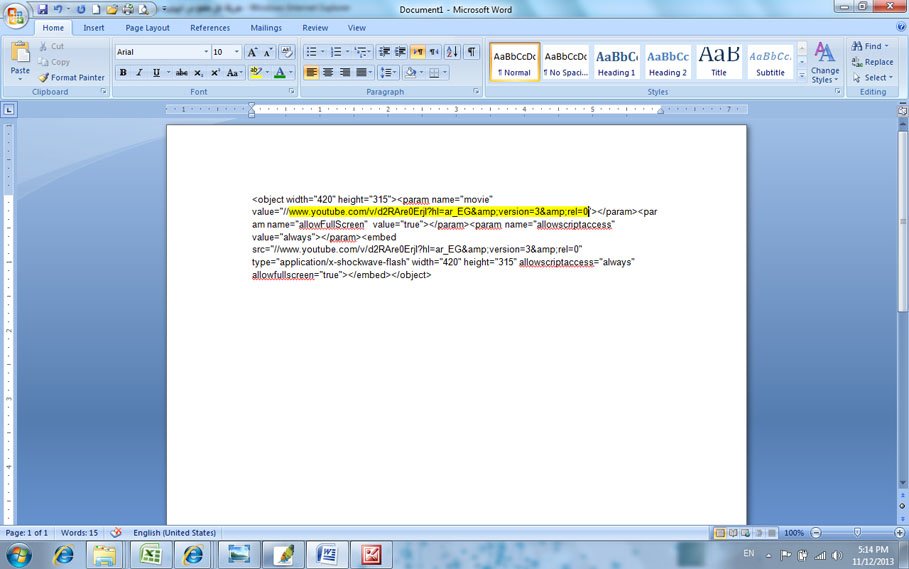Center the paragraph text

pyautogui.click(x=328, y=72)
